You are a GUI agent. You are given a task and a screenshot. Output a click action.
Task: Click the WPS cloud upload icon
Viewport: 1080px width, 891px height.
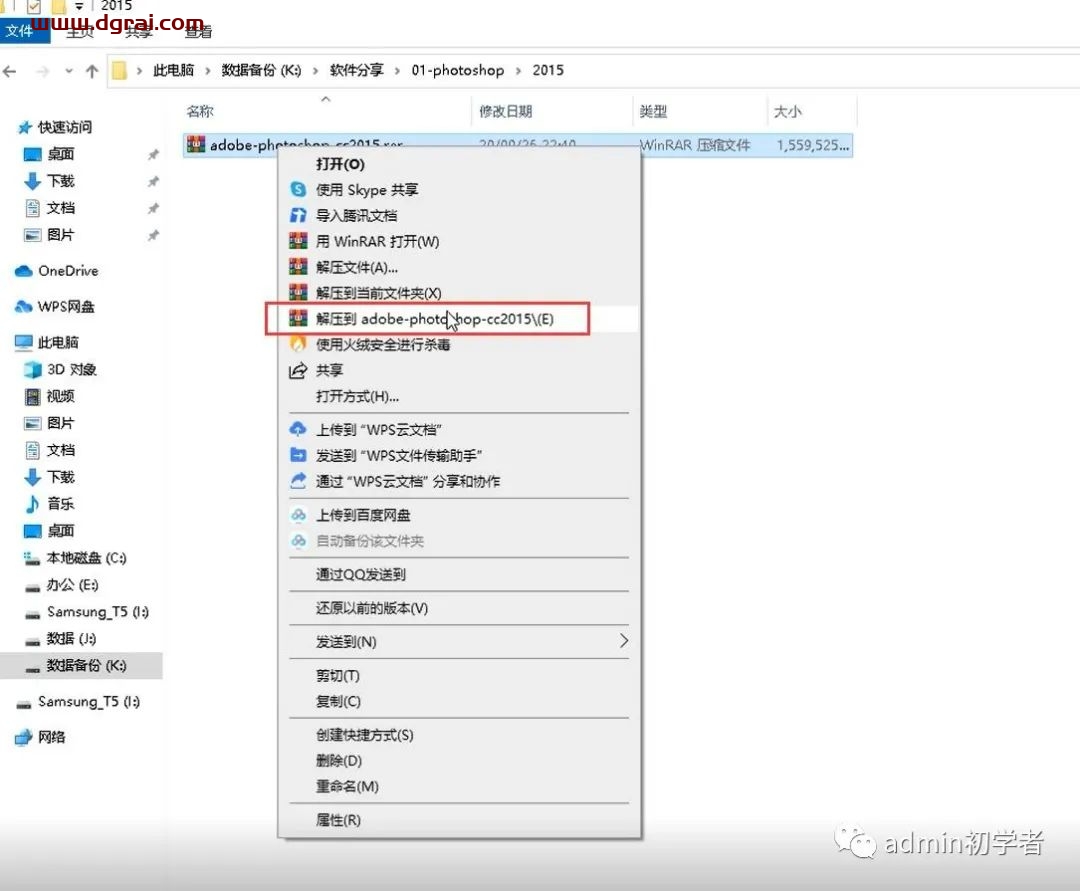[298, 429]
